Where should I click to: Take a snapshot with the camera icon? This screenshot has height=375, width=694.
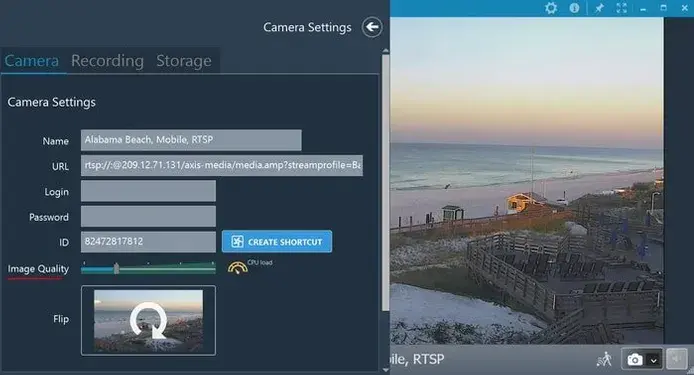click(635, 360)
